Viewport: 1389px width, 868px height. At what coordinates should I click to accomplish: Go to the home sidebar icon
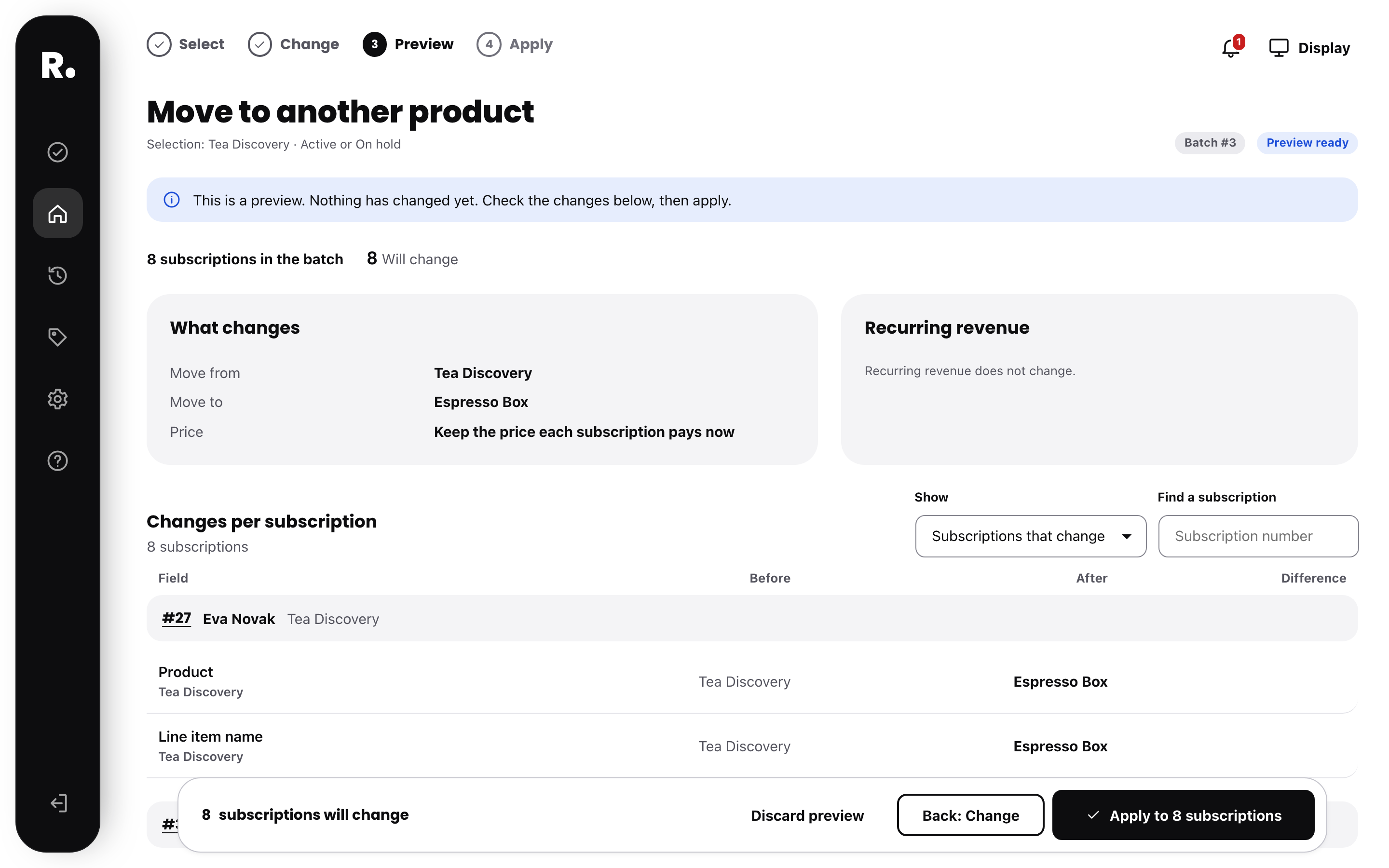[57, 214]
